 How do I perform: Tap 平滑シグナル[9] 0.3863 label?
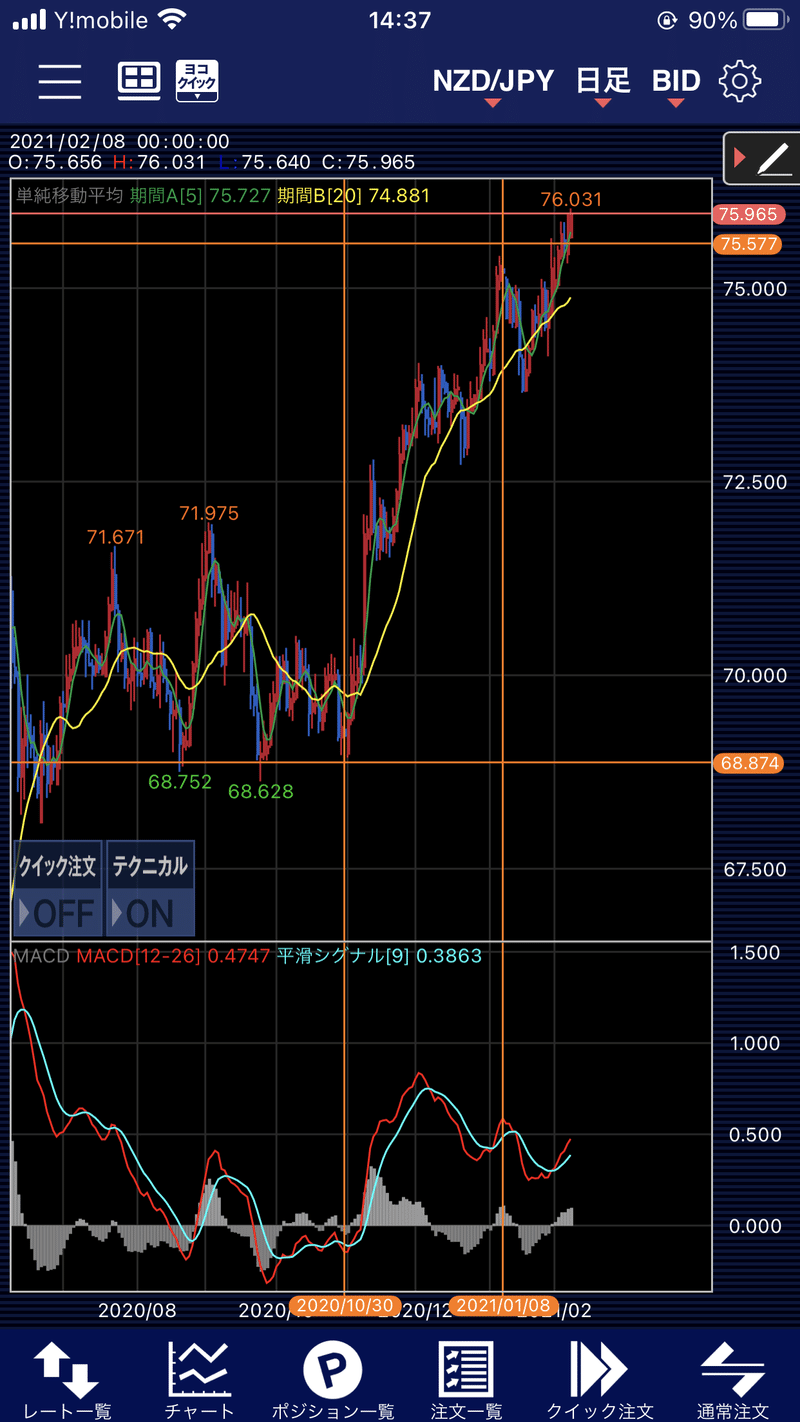(x=379, y=956)
